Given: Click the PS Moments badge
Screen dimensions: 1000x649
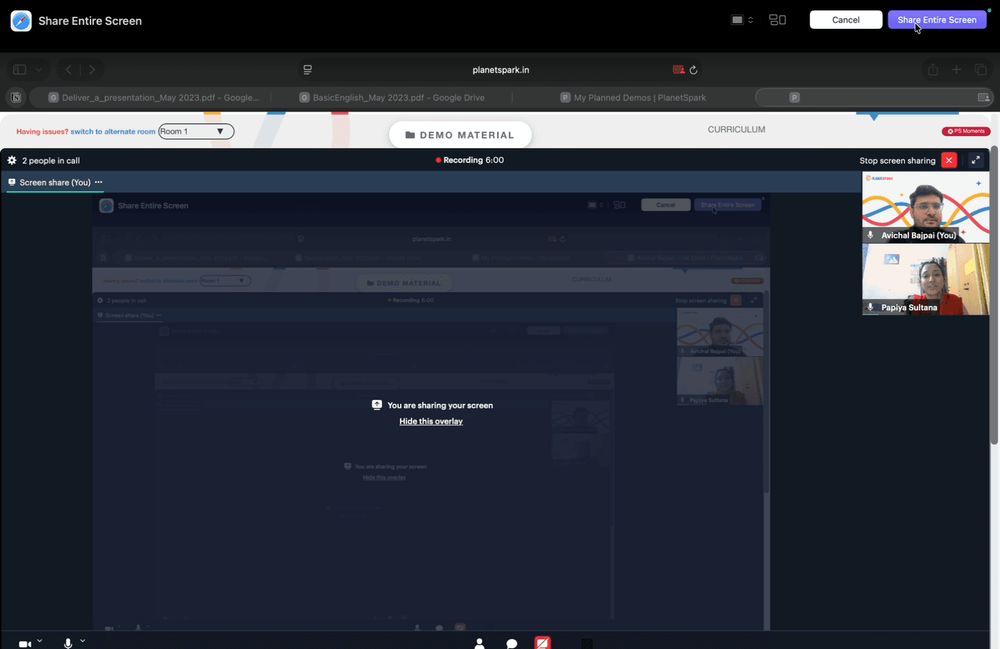Looking at the screenshot, I should tap(966, 131).
